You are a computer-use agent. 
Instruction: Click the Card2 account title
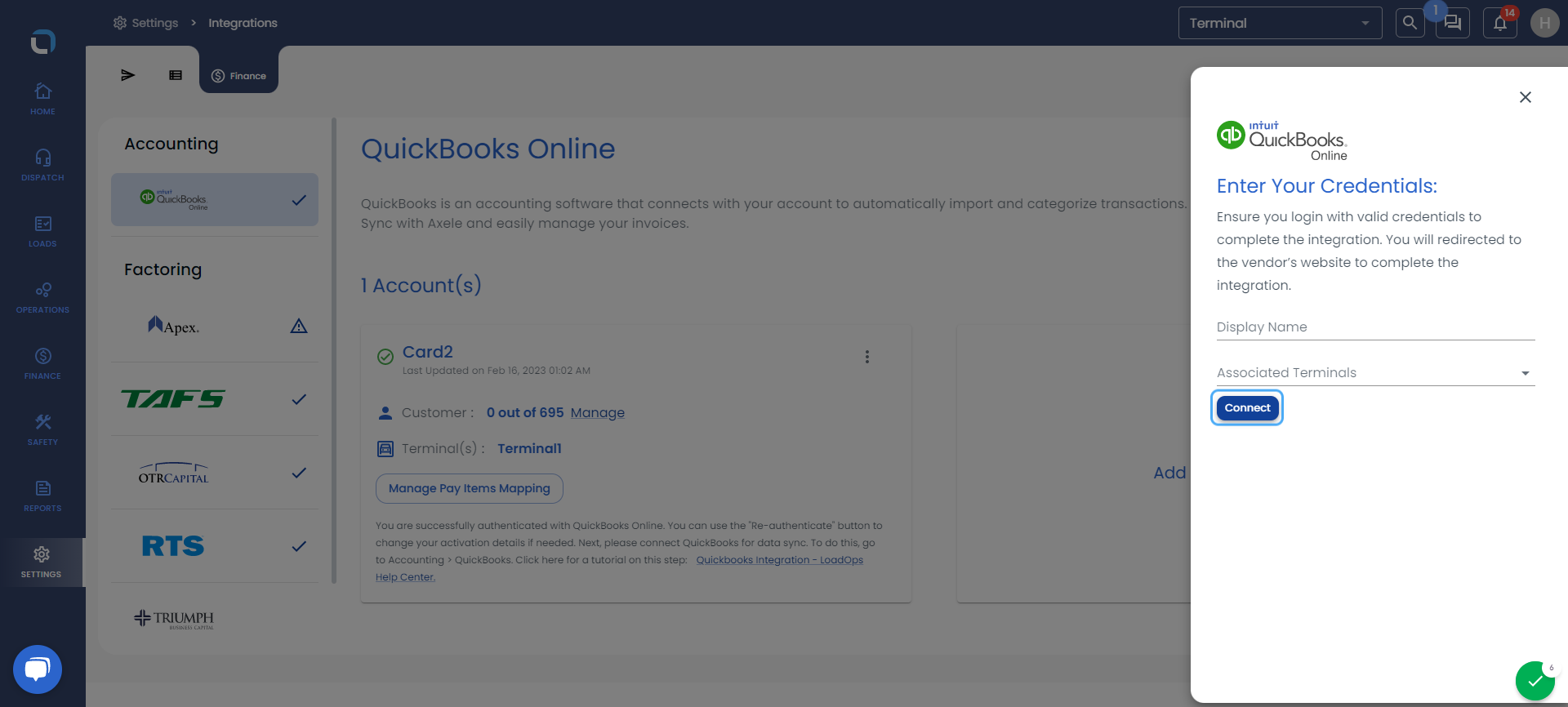click(x=428, y=352)
